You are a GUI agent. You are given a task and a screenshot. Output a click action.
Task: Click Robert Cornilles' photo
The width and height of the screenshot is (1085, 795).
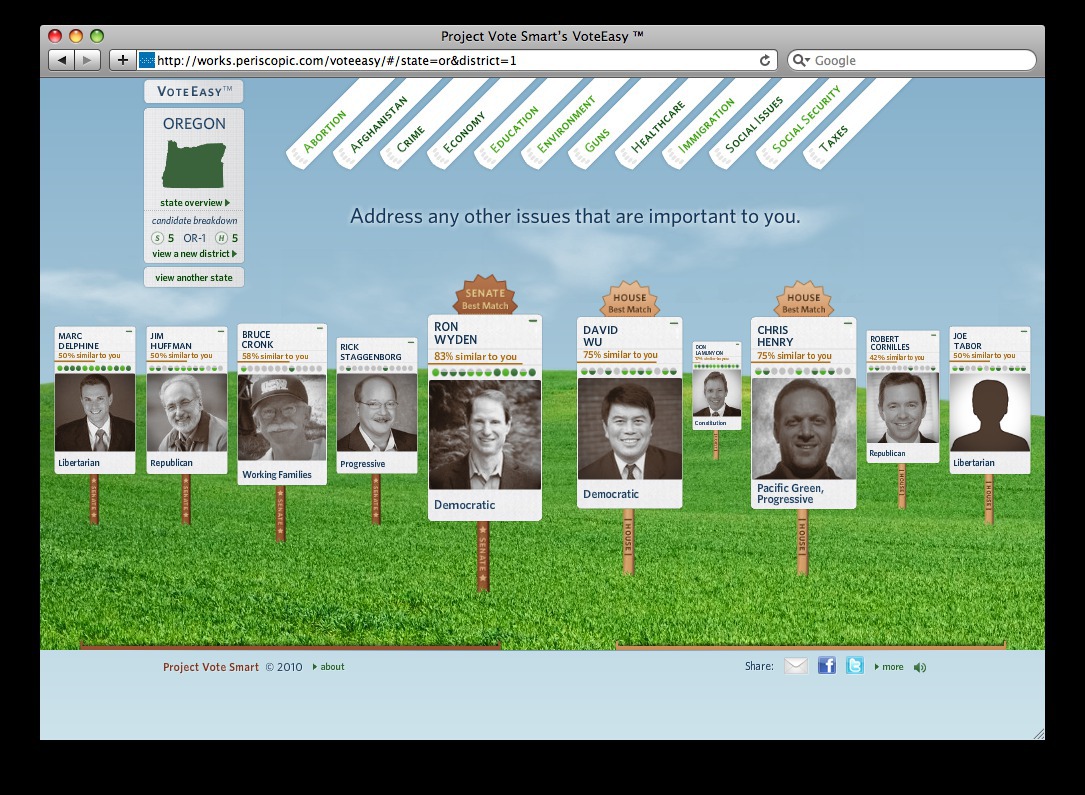[902, 408]
